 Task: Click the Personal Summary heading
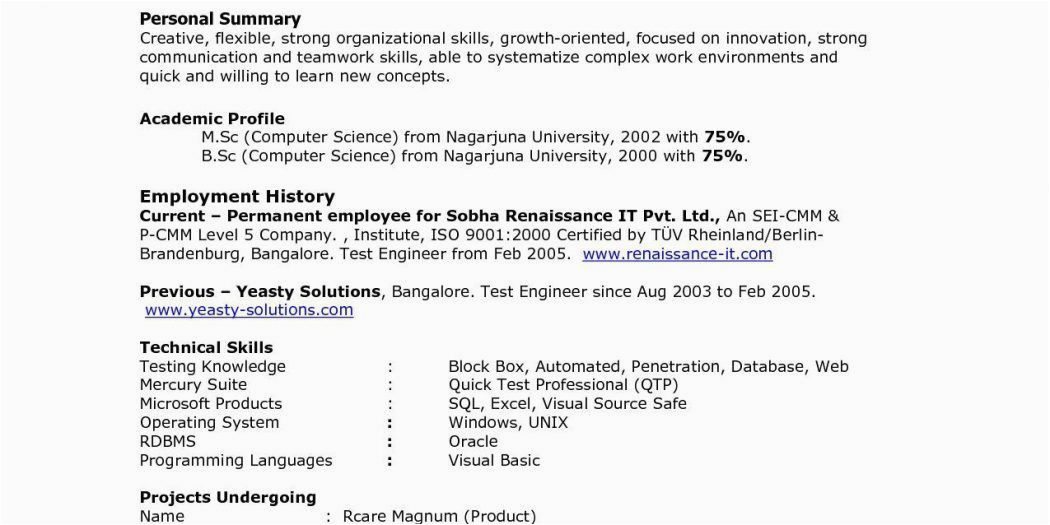[220, 19]
